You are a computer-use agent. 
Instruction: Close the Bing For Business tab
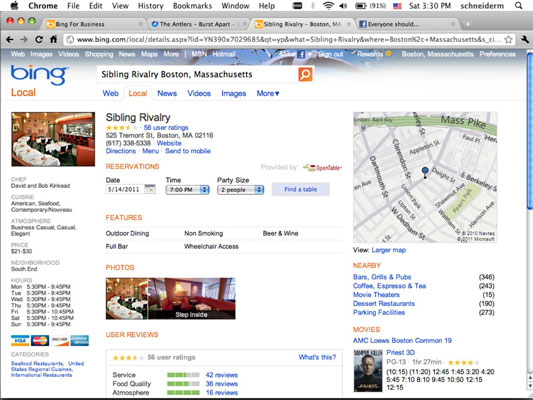[x=140, y=24]
